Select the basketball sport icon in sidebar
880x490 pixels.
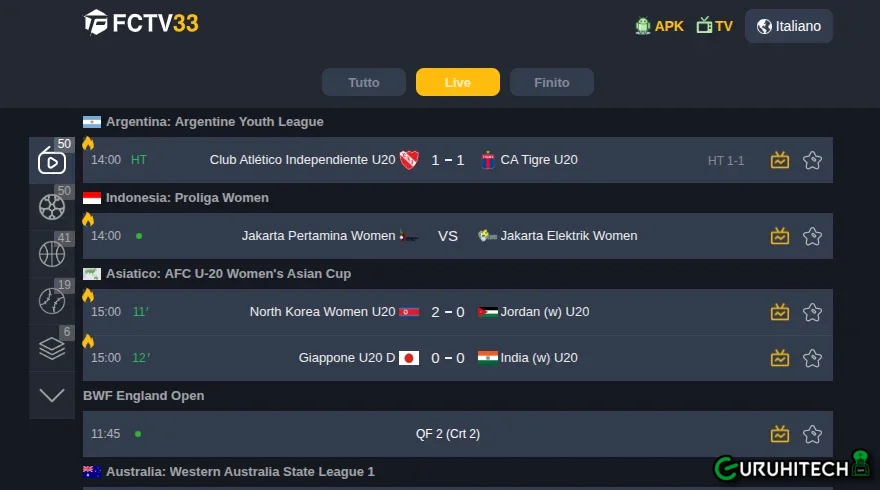click(52, 254)
